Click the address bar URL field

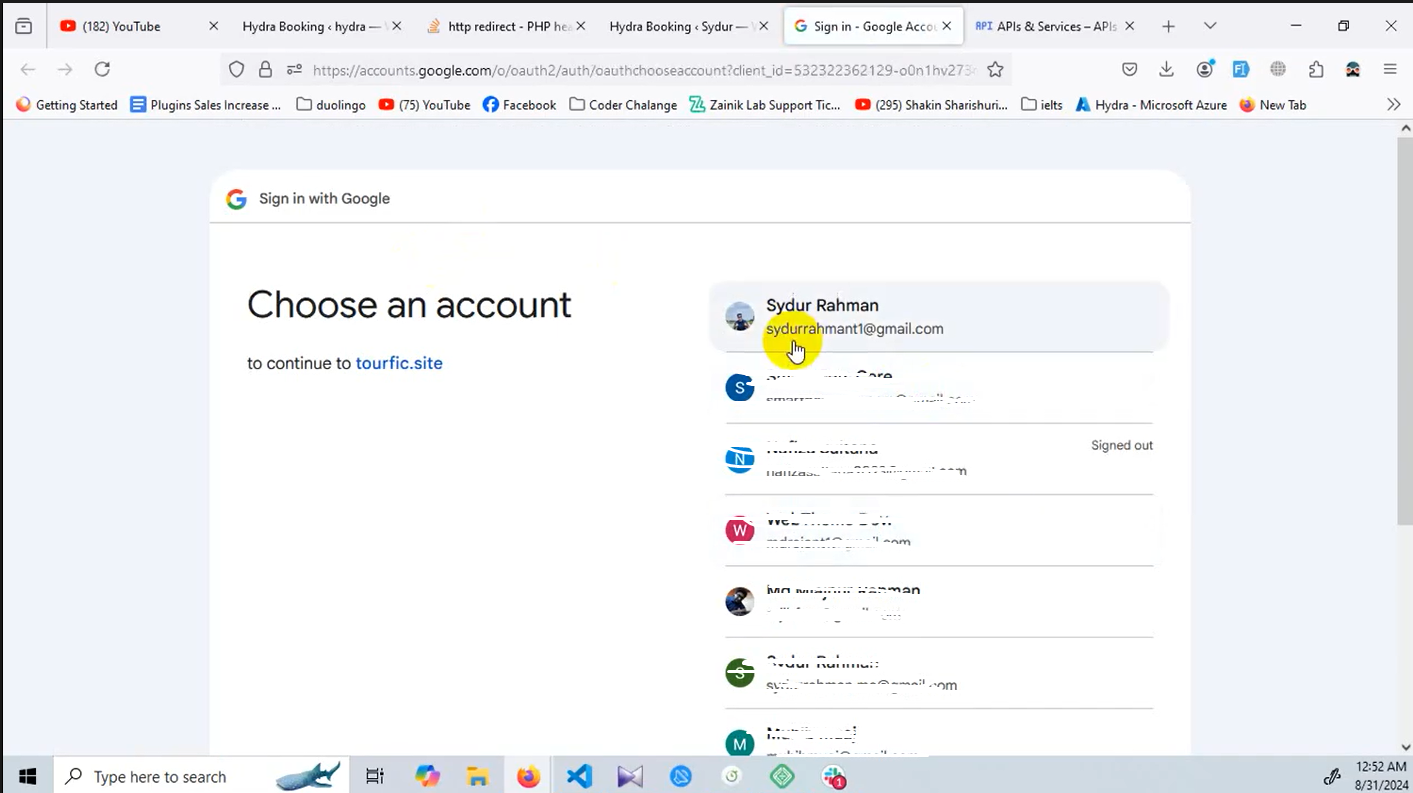pos(643,70)
